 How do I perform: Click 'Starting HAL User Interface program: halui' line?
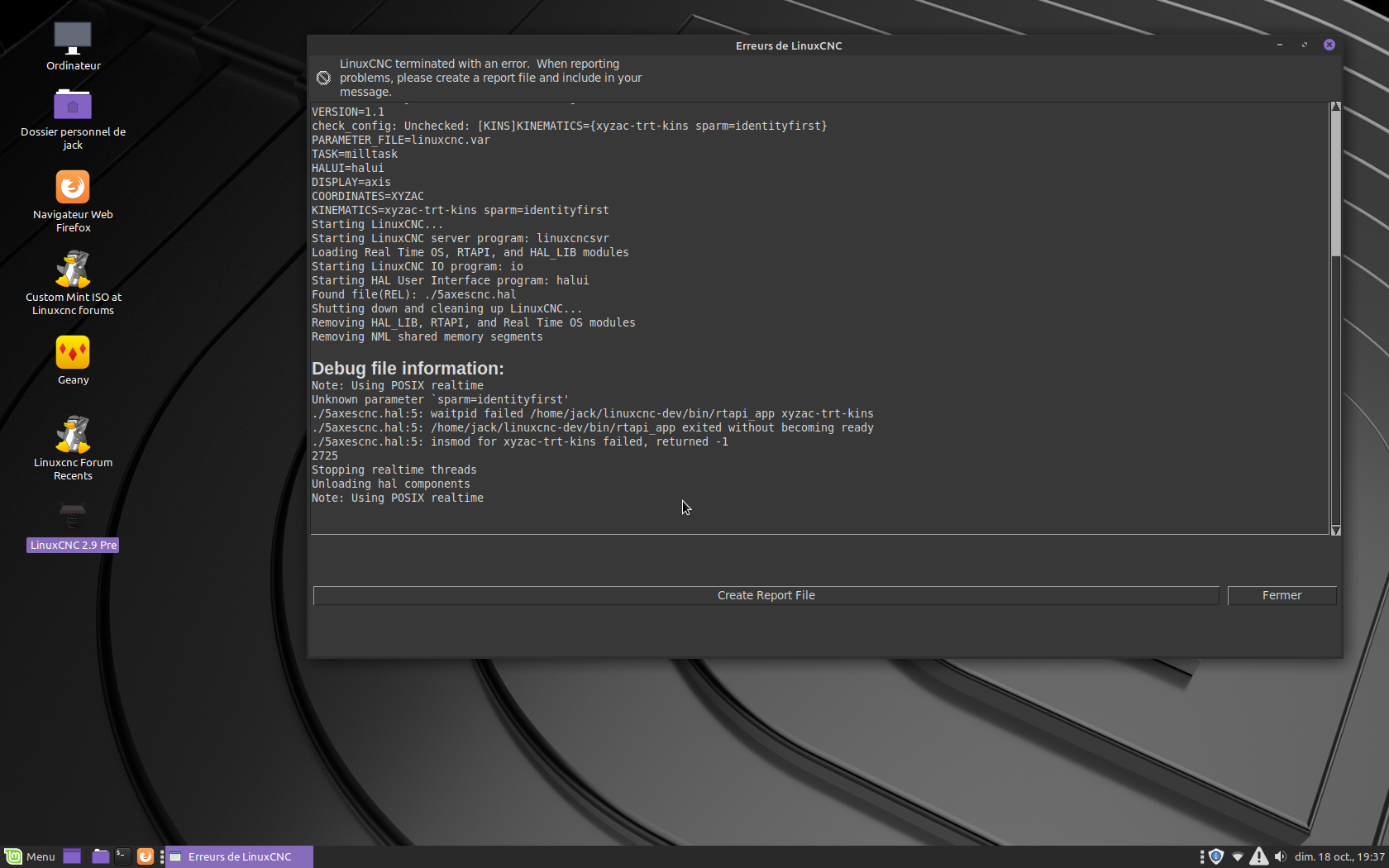450,280
